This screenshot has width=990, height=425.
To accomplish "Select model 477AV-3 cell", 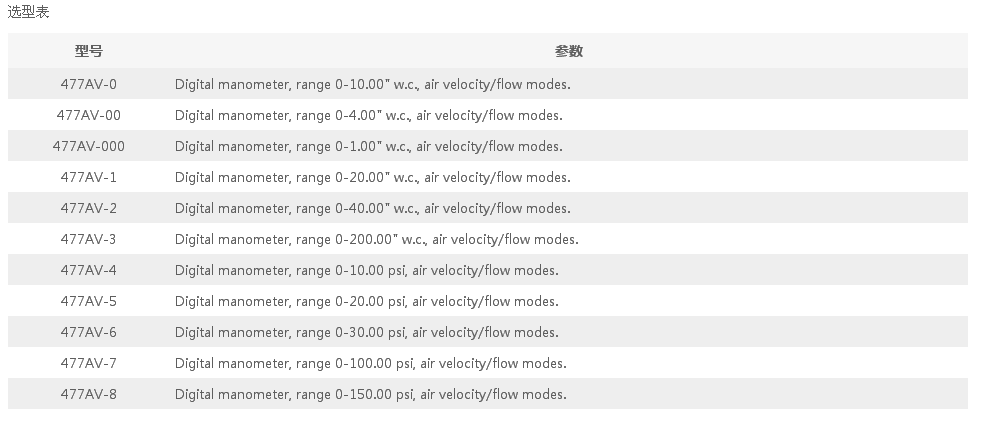I will pyautogui.click(x=88, y=239).
